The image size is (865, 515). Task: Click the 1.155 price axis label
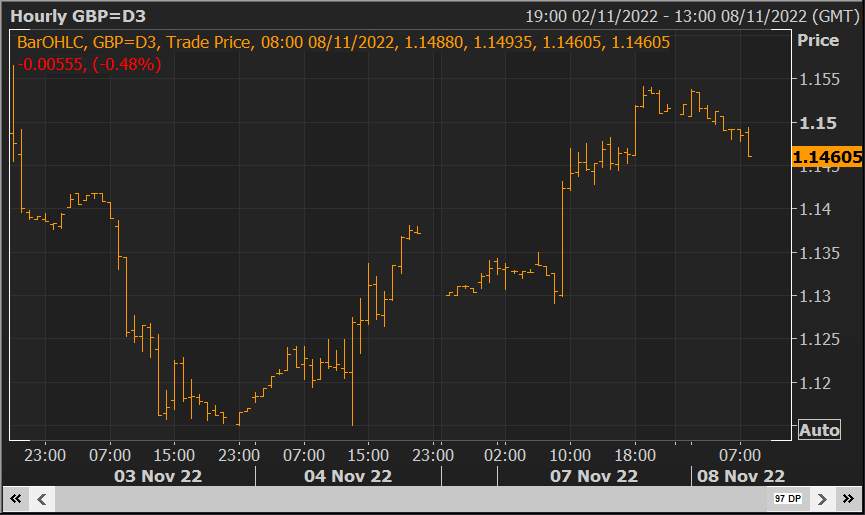tap(819, 79)
